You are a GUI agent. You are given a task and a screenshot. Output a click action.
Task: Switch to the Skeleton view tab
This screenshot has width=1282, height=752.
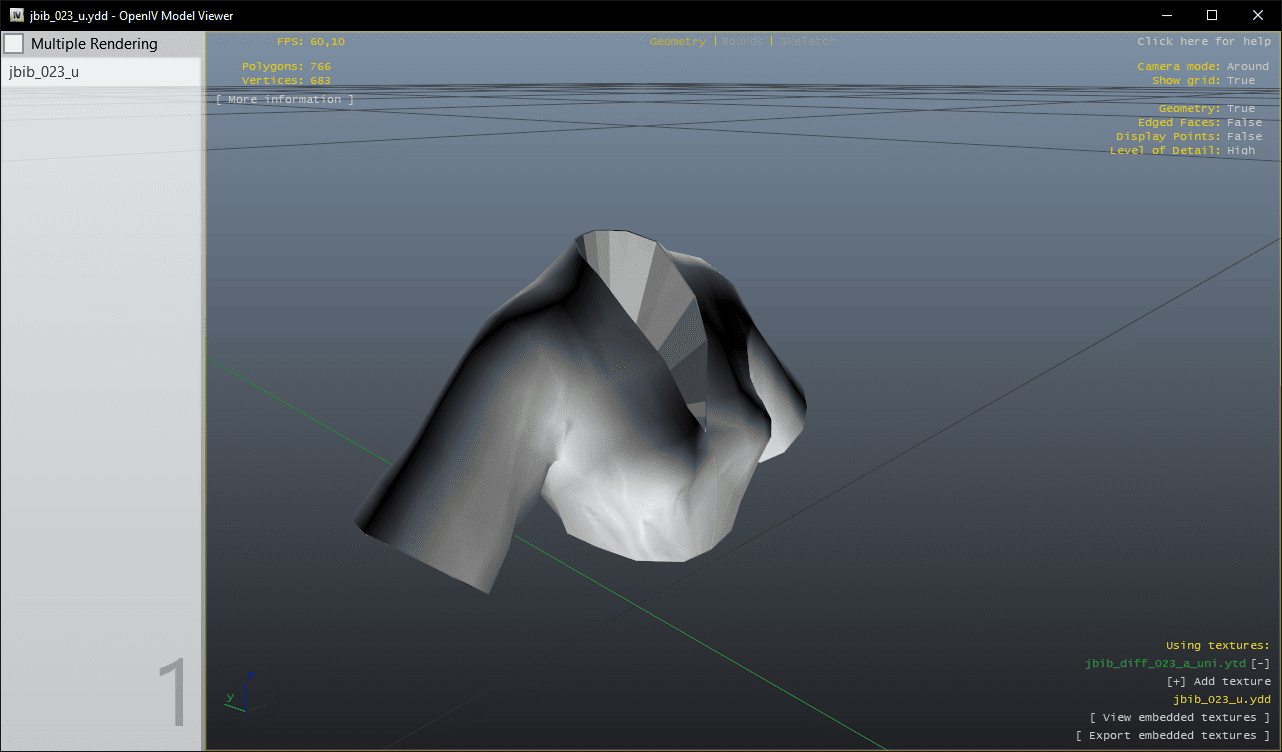pos(808,42)
